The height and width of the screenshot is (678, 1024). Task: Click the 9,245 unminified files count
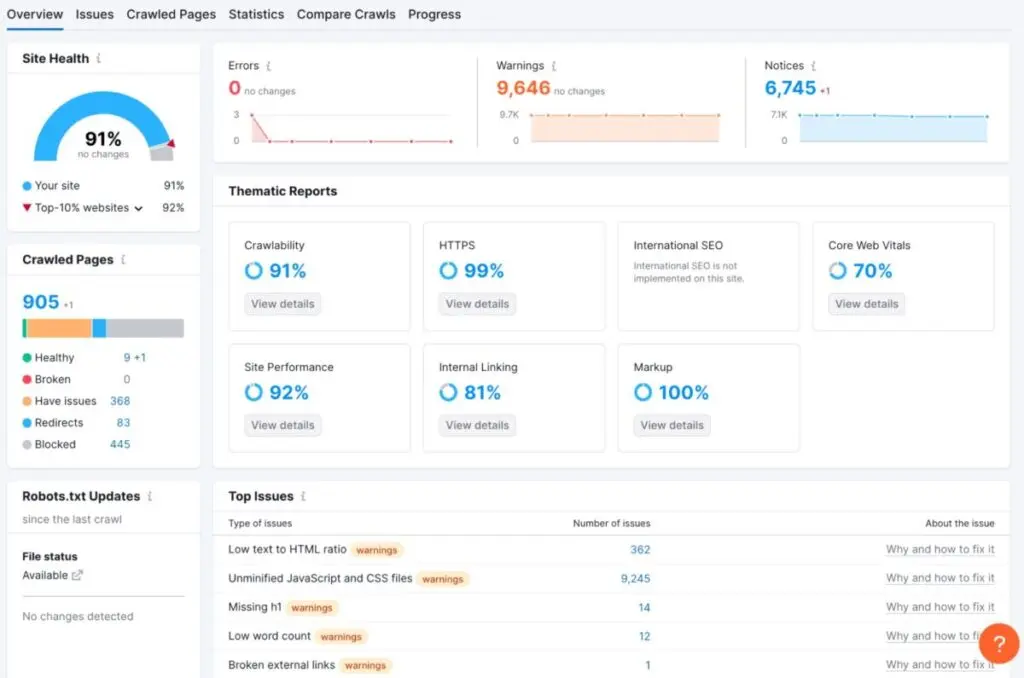[x=634, y=578]
